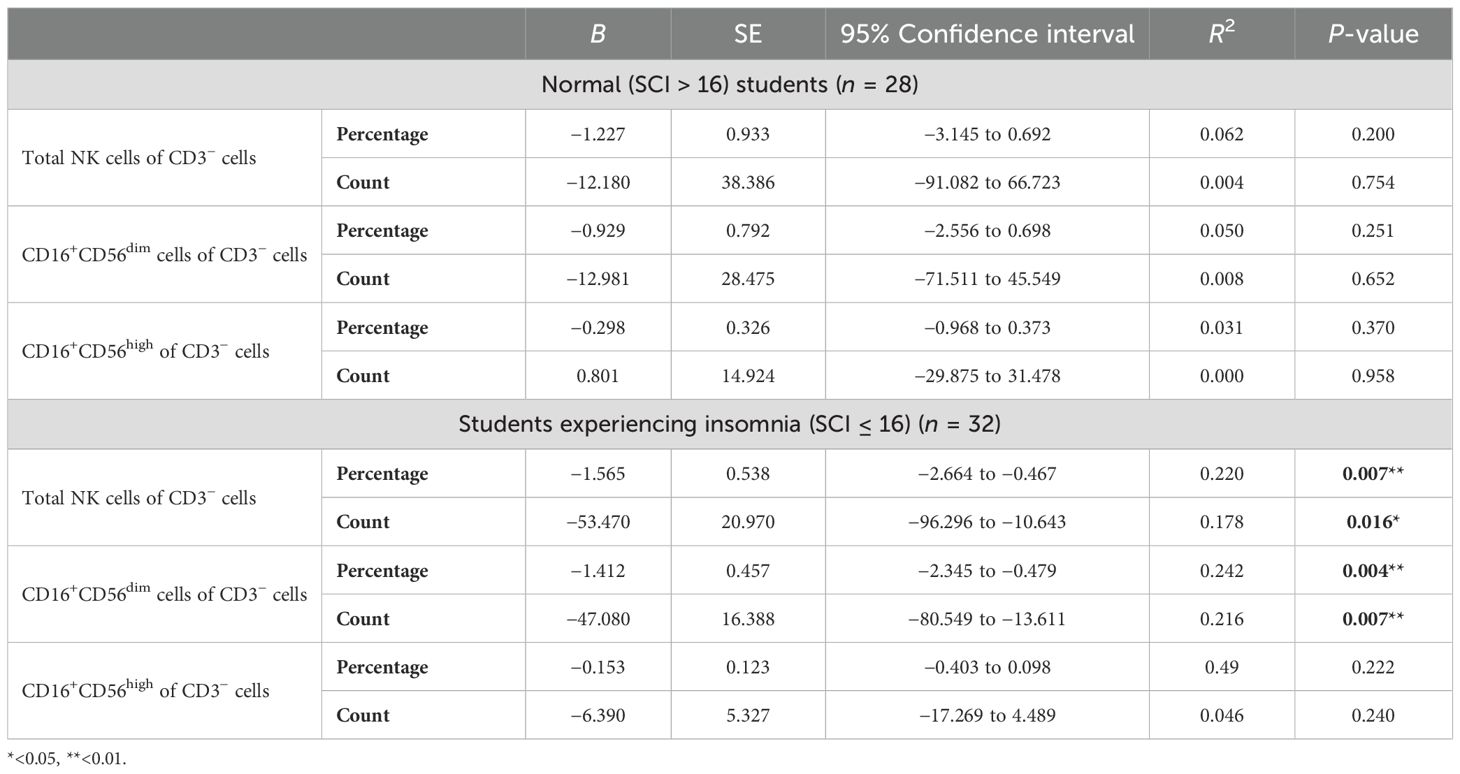This screenshot has width=1460, height=774.
Task: Select the "95% Confidence interval" column header
Action: click(x=987, y=34)
